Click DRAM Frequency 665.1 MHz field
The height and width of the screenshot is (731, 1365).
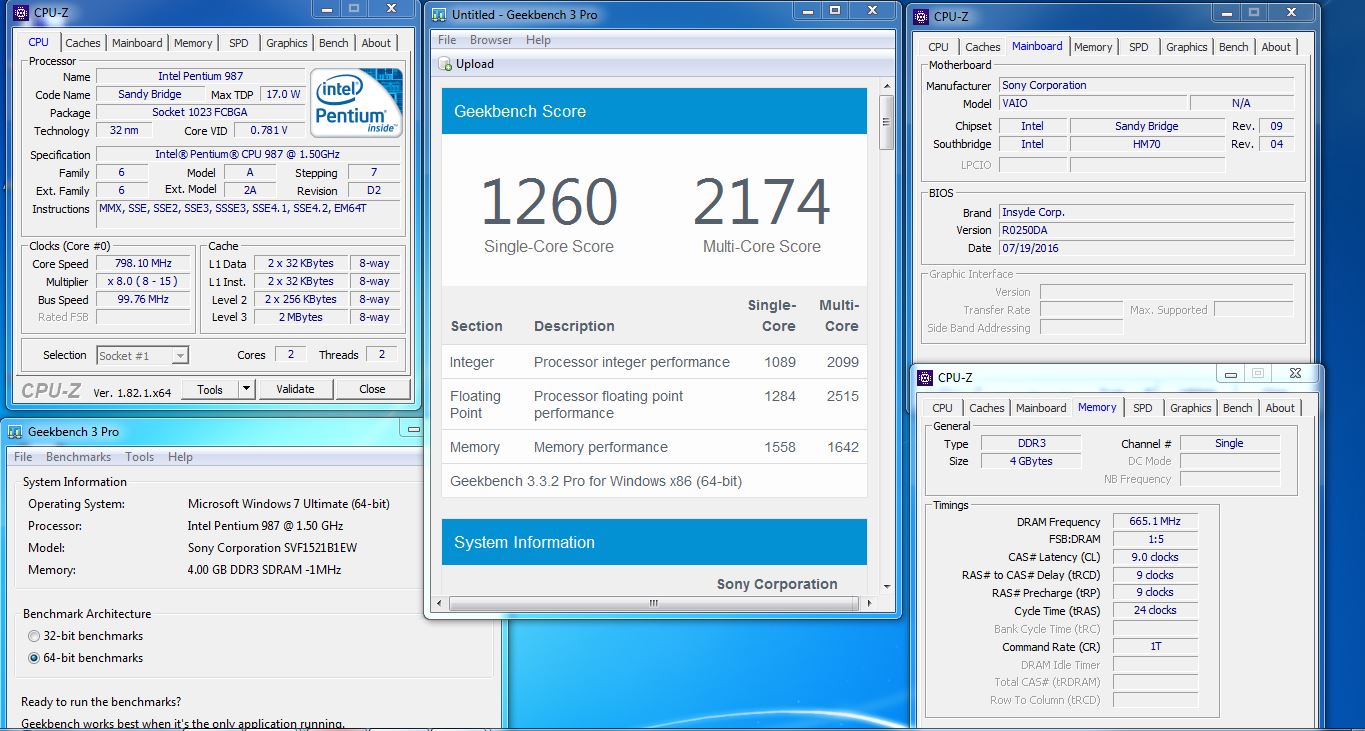[x=1155, y=522]
